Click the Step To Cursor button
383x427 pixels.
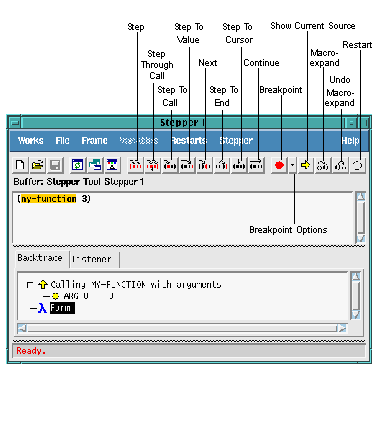(239, 165)
